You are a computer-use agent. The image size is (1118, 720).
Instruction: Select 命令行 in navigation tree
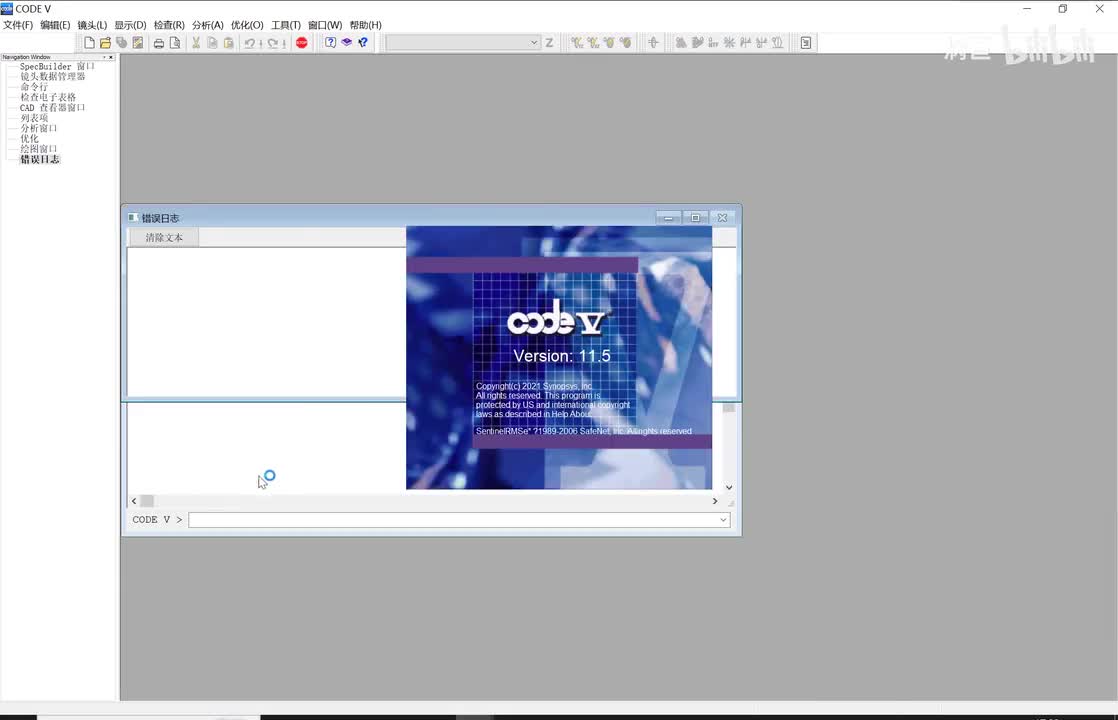pos(34,87)
